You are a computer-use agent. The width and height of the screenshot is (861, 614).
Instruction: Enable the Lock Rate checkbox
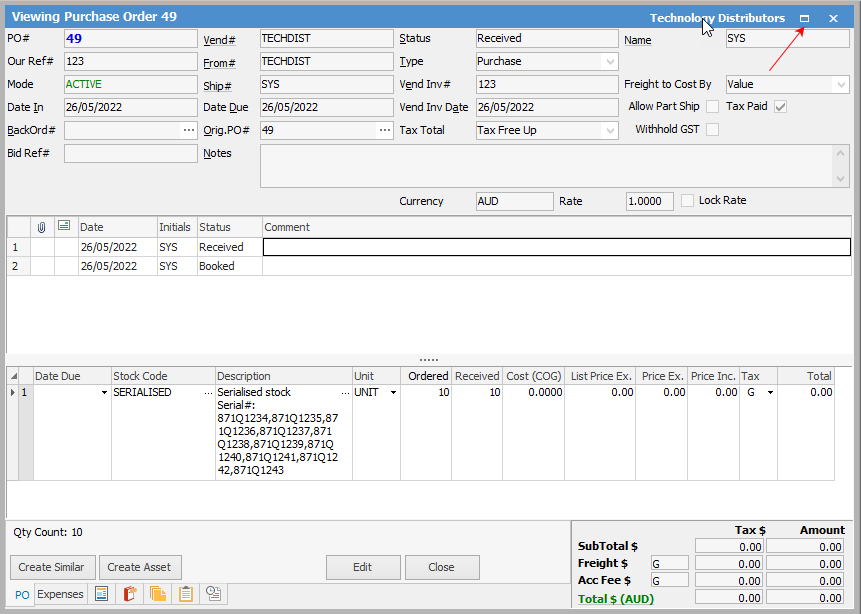(687, 201)
